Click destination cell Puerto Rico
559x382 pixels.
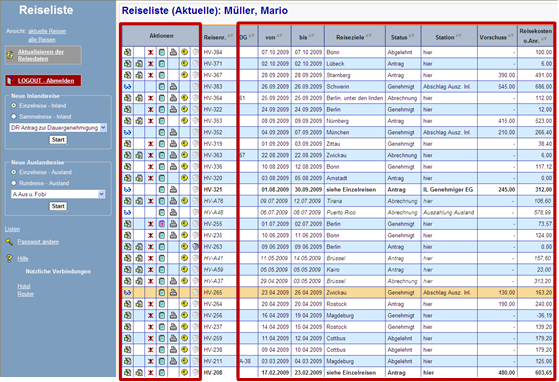click(354, 212)
